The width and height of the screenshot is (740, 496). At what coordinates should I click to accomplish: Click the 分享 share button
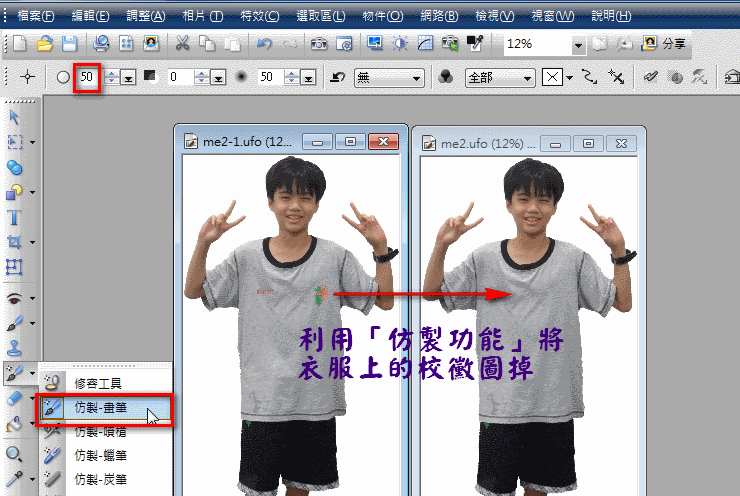(663, 44)
